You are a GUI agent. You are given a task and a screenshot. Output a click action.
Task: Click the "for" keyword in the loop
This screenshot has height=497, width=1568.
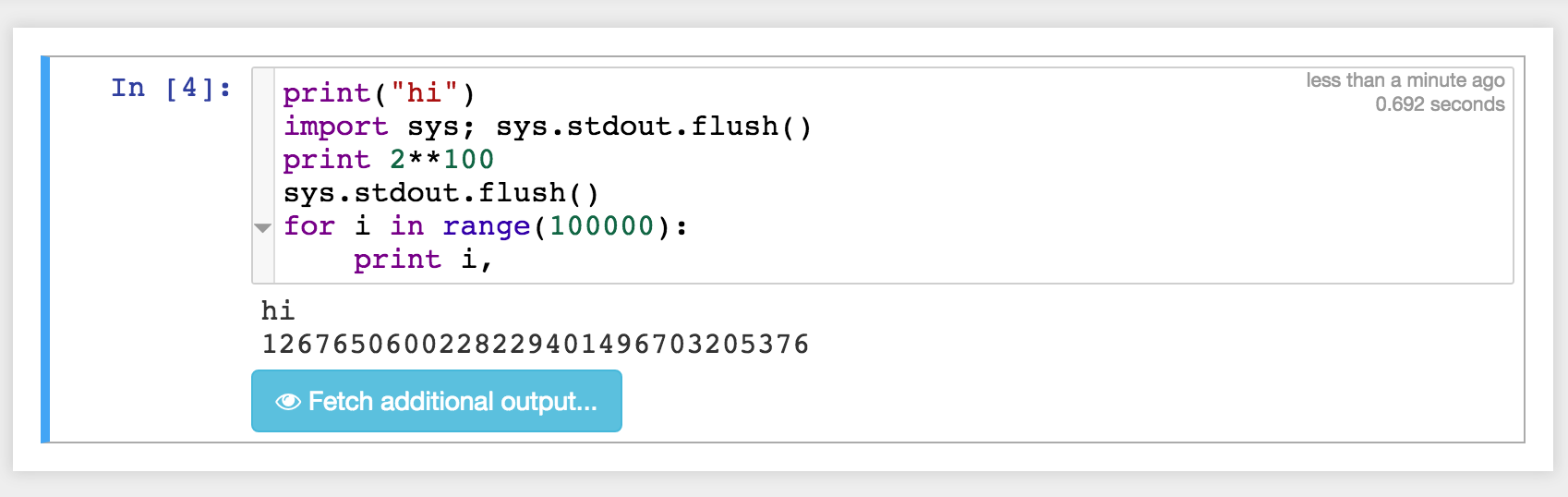click(x=308, y=226)
